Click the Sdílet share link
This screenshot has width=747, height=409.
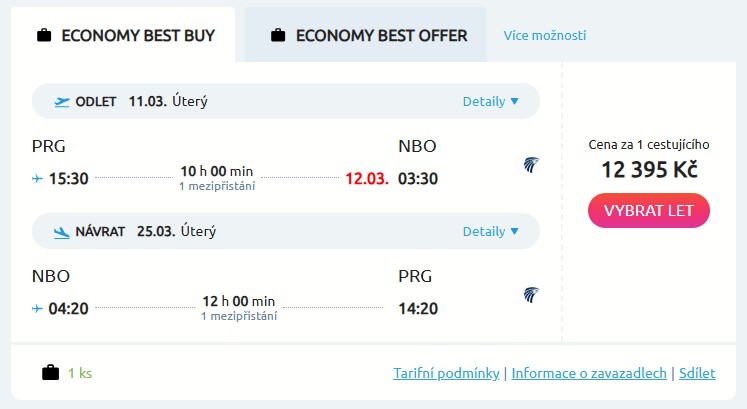tap(697, 373)
